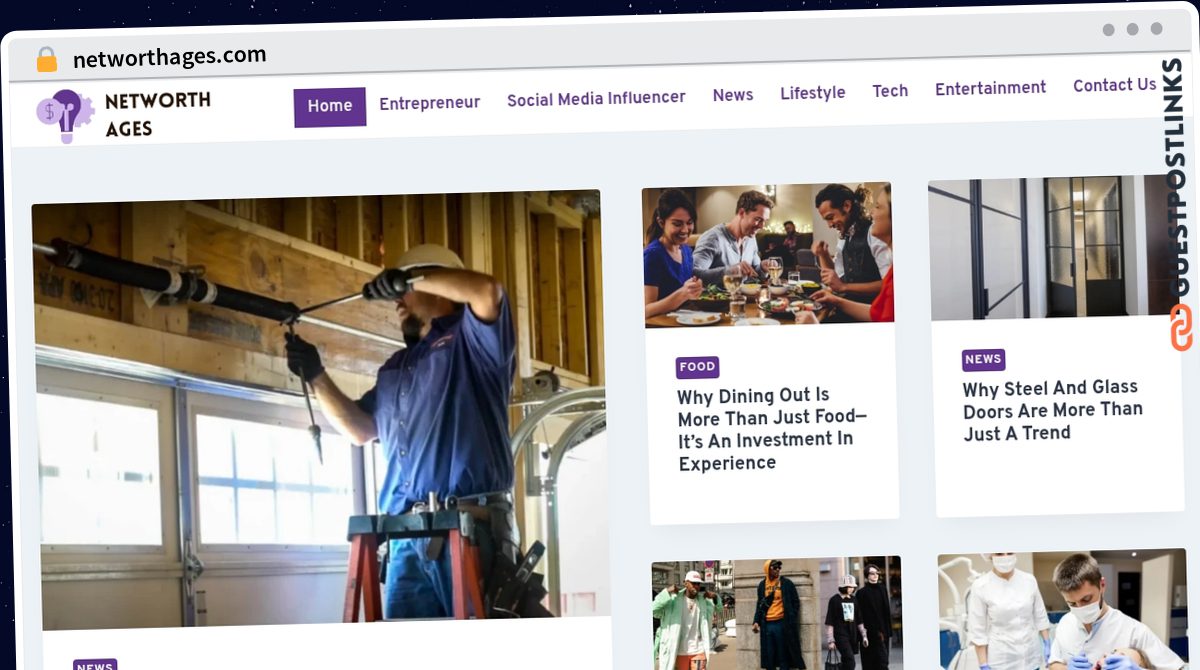The height and width of the screenshot is (670, 1200).
Task: Select the News menu item
Action: 733,95
